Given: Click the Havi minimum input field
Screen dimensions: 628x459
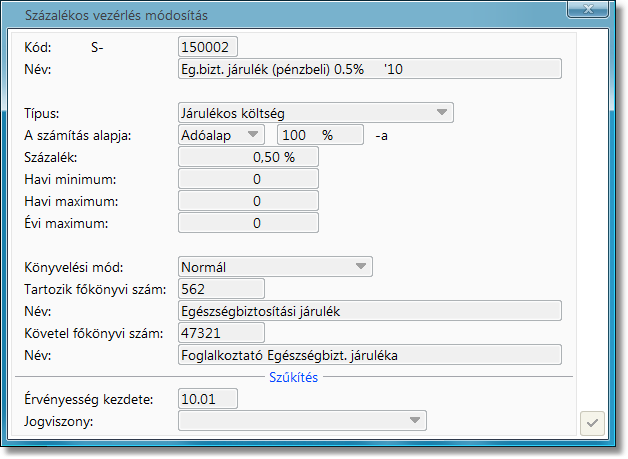Looking at the screenshot, I should (x=248, y=179).
